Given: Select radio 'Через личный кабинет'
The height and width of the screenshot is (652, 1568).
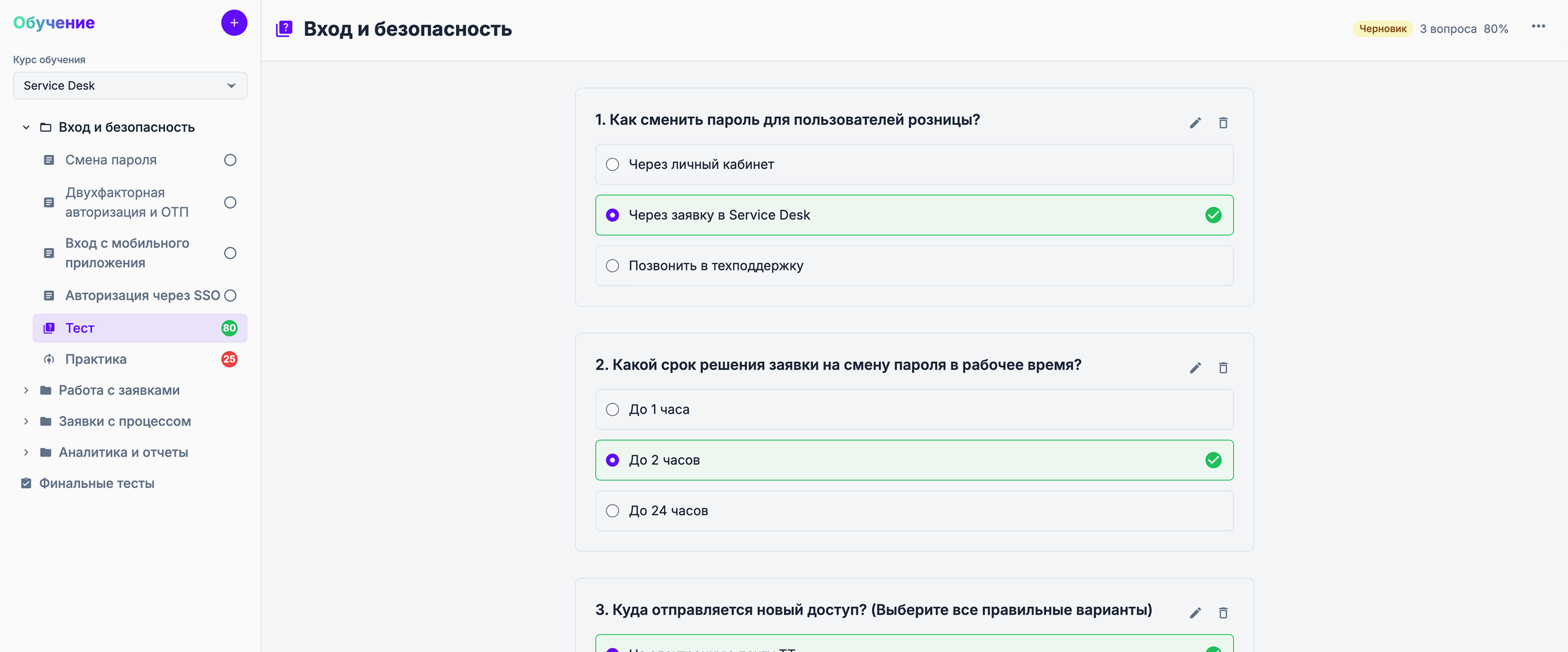Looking at the screenshot, I should point(612,164).
